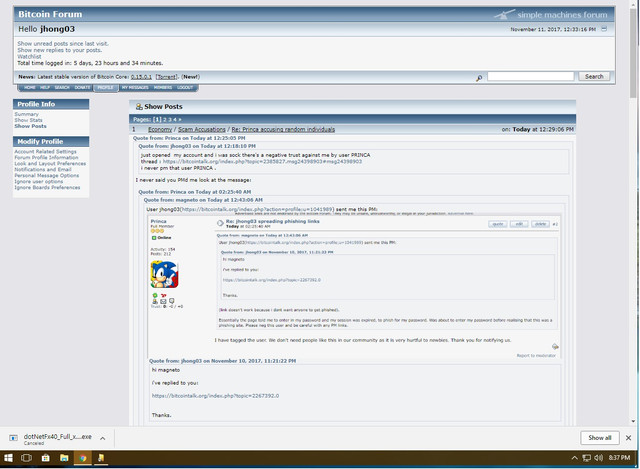Screen dimensions: 640x469
Task: Click the forum Search button
Action: click(x=594, y=76)
